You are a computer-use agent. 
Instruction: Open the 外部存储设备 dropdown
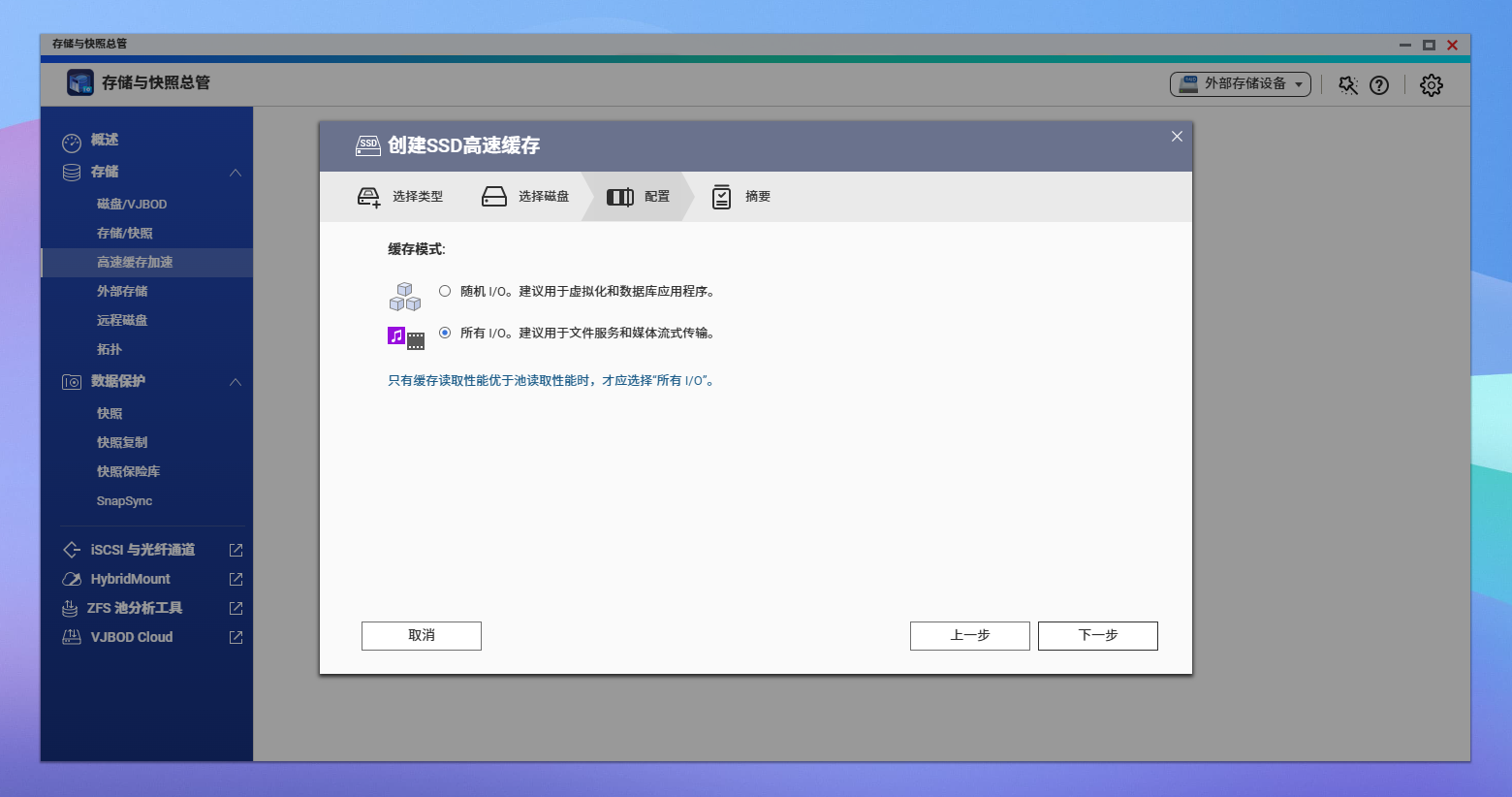pyautogui.click(x=1240, y=84)
